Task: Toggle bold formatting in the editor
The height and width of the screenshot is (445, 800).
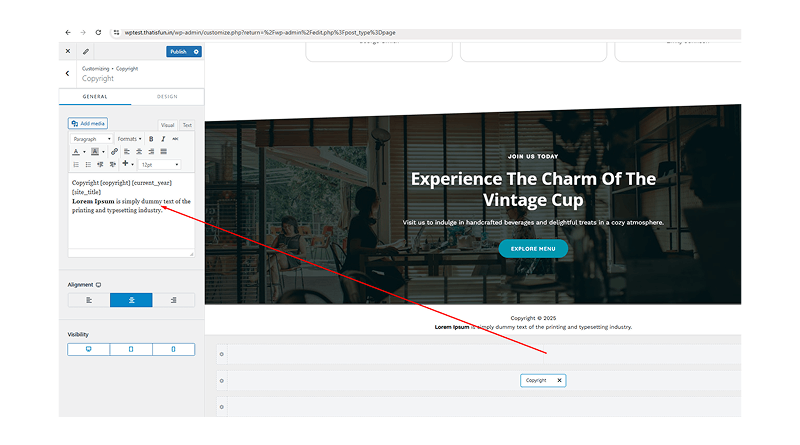Action: click(151, 139)
